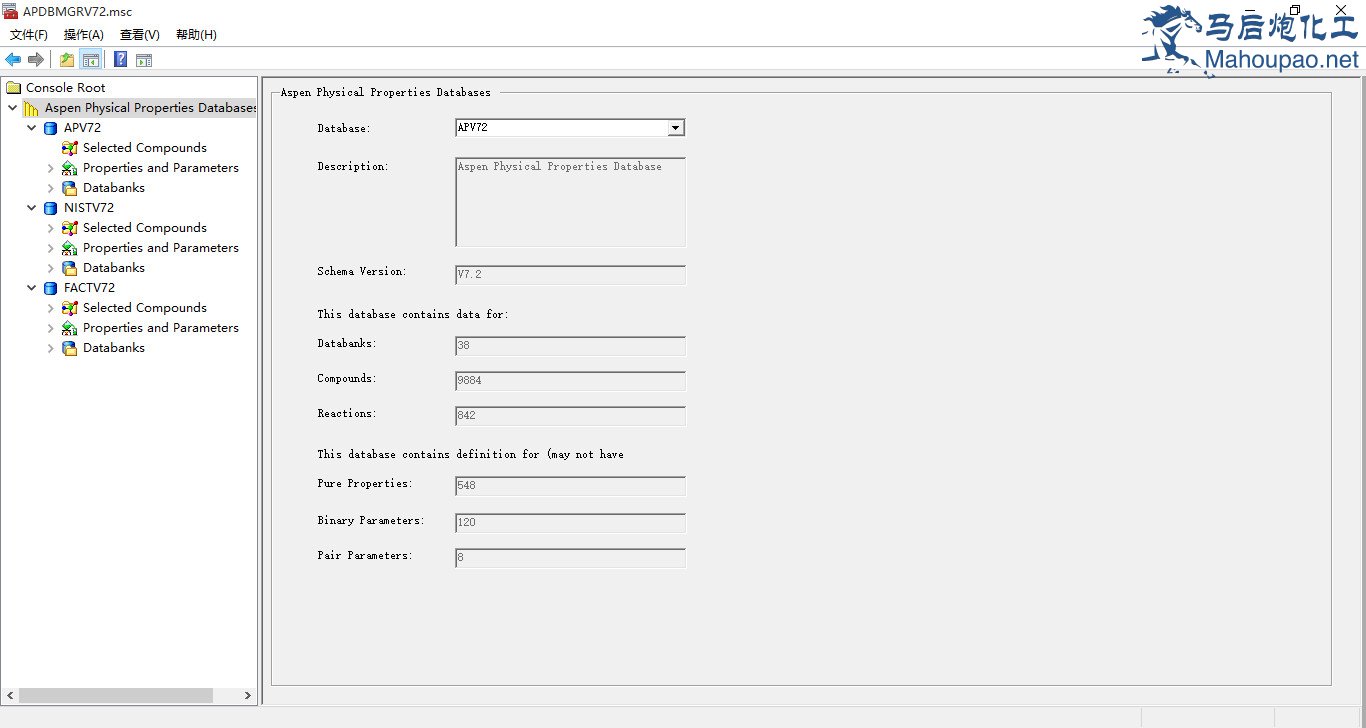This screenshot has width=1366, height=728.
Task: Open the 查看(V) menu
Action: click(140, 35)
